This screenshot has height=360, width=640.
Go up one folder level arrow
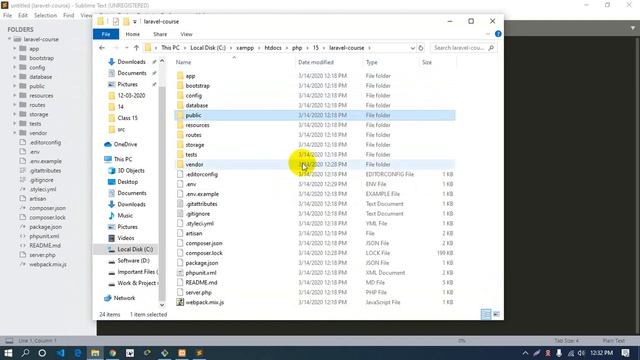(x=136, y=48)
